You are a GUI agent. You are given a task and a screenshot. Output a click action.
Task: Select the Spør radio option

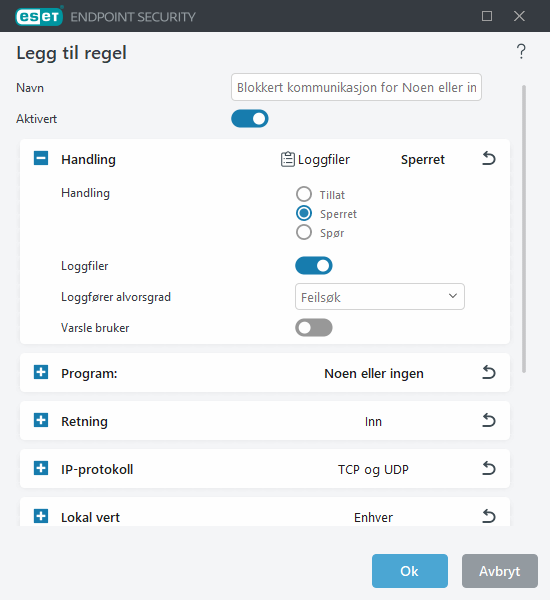[304, 232]
